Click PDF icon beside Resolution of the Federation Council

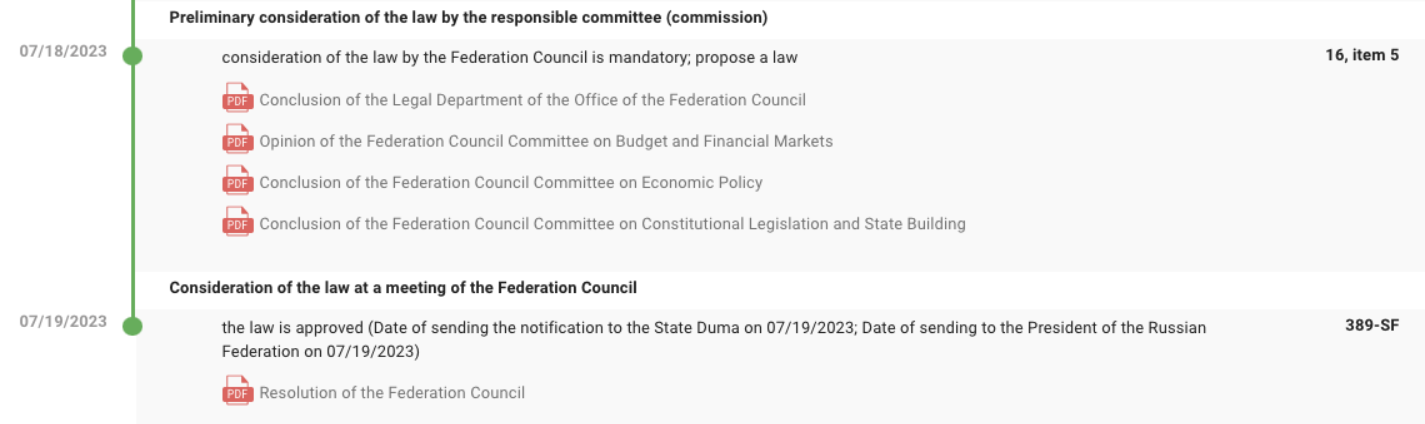point(236,392)
